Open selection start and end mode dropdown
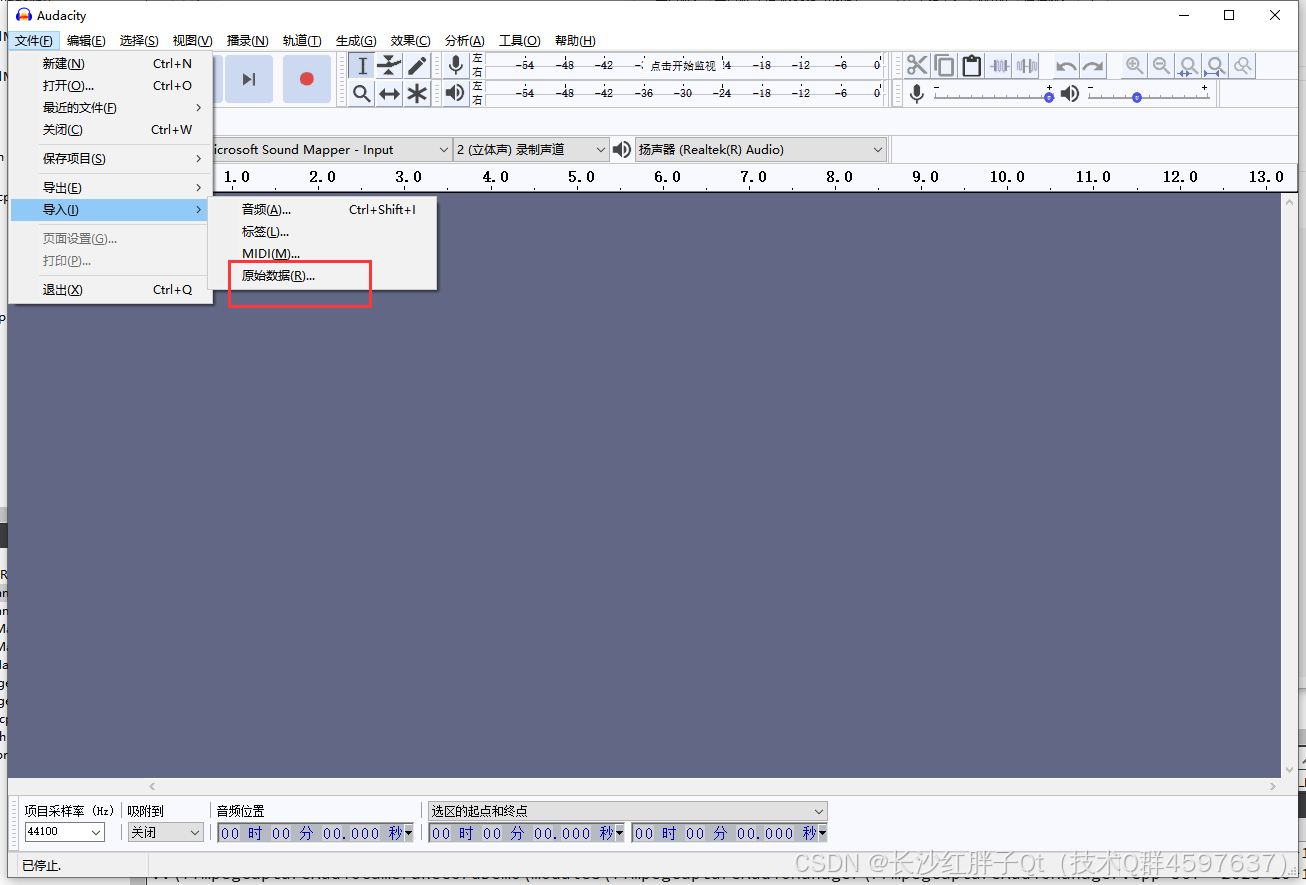 pos(627,811)
